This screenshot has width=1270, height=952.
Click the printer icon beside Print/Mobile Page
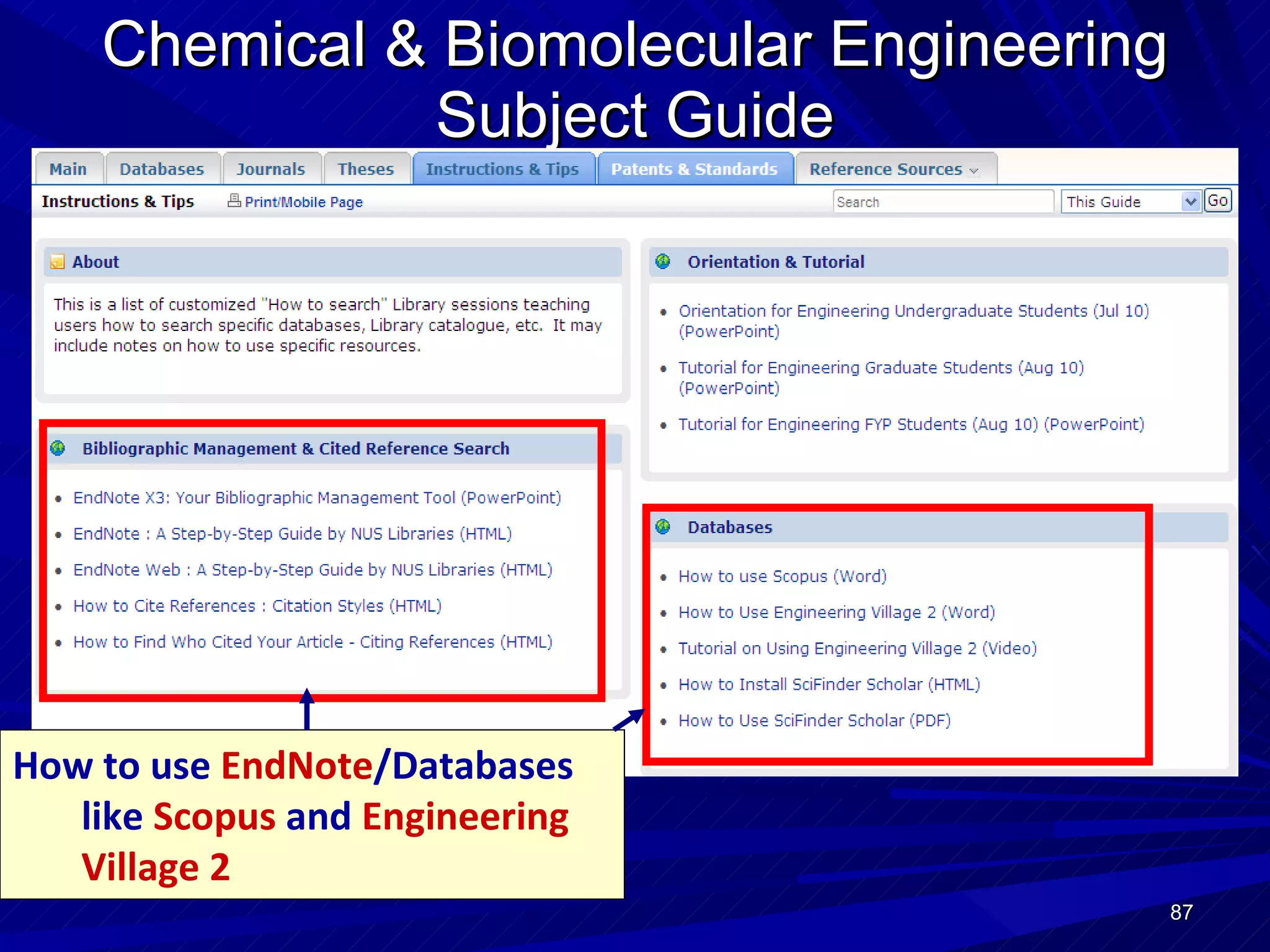(x=234, y=200)
